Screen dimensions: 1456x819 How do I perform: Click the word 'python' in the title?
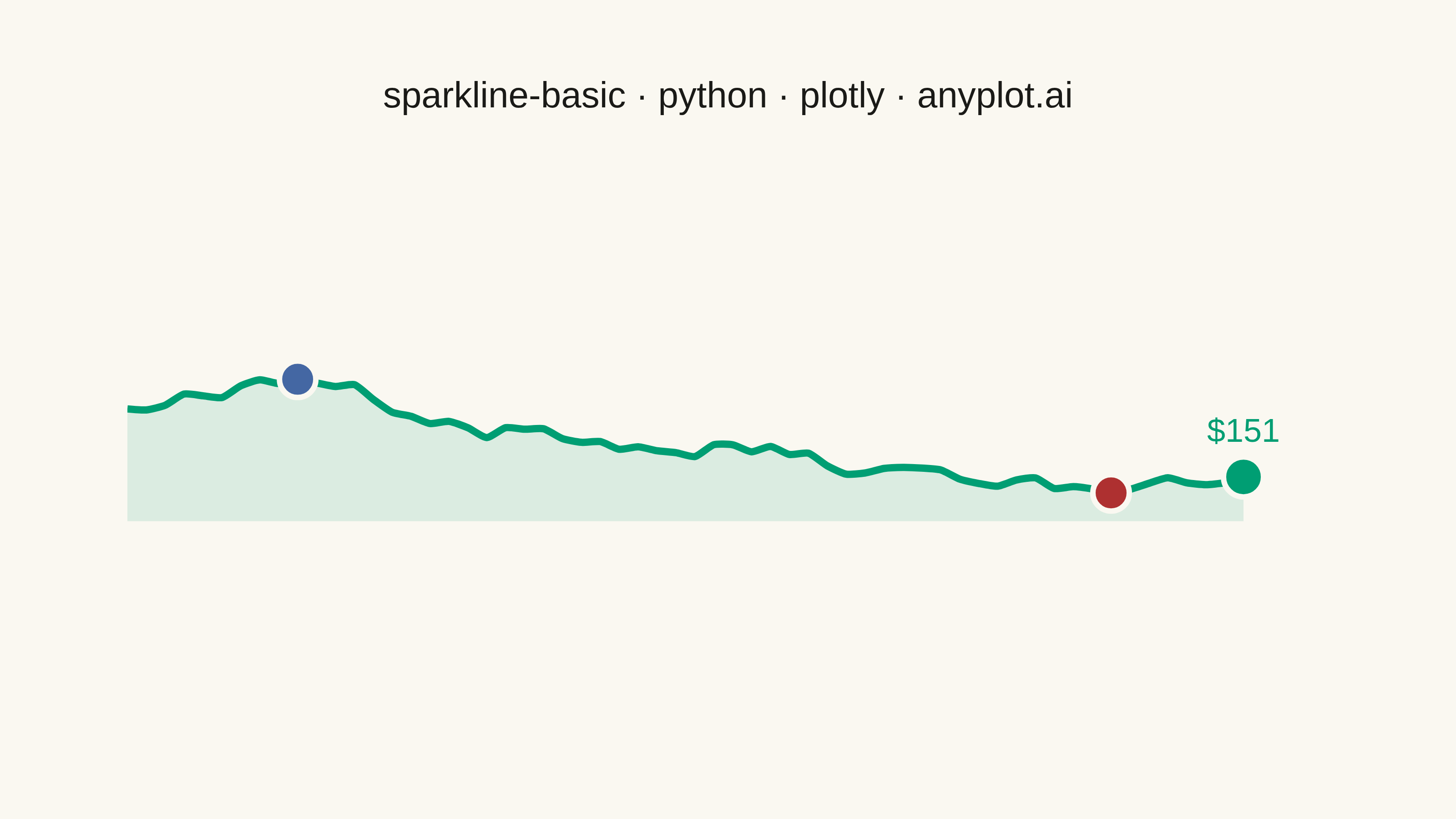click(713, 96)
